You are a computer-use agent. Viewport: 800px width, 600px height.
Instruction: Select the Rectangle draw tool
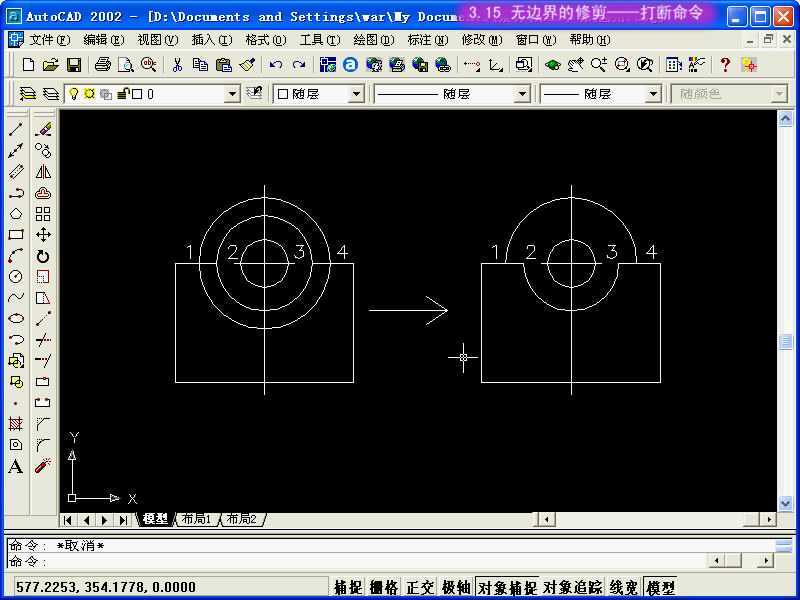coord(16,235)
